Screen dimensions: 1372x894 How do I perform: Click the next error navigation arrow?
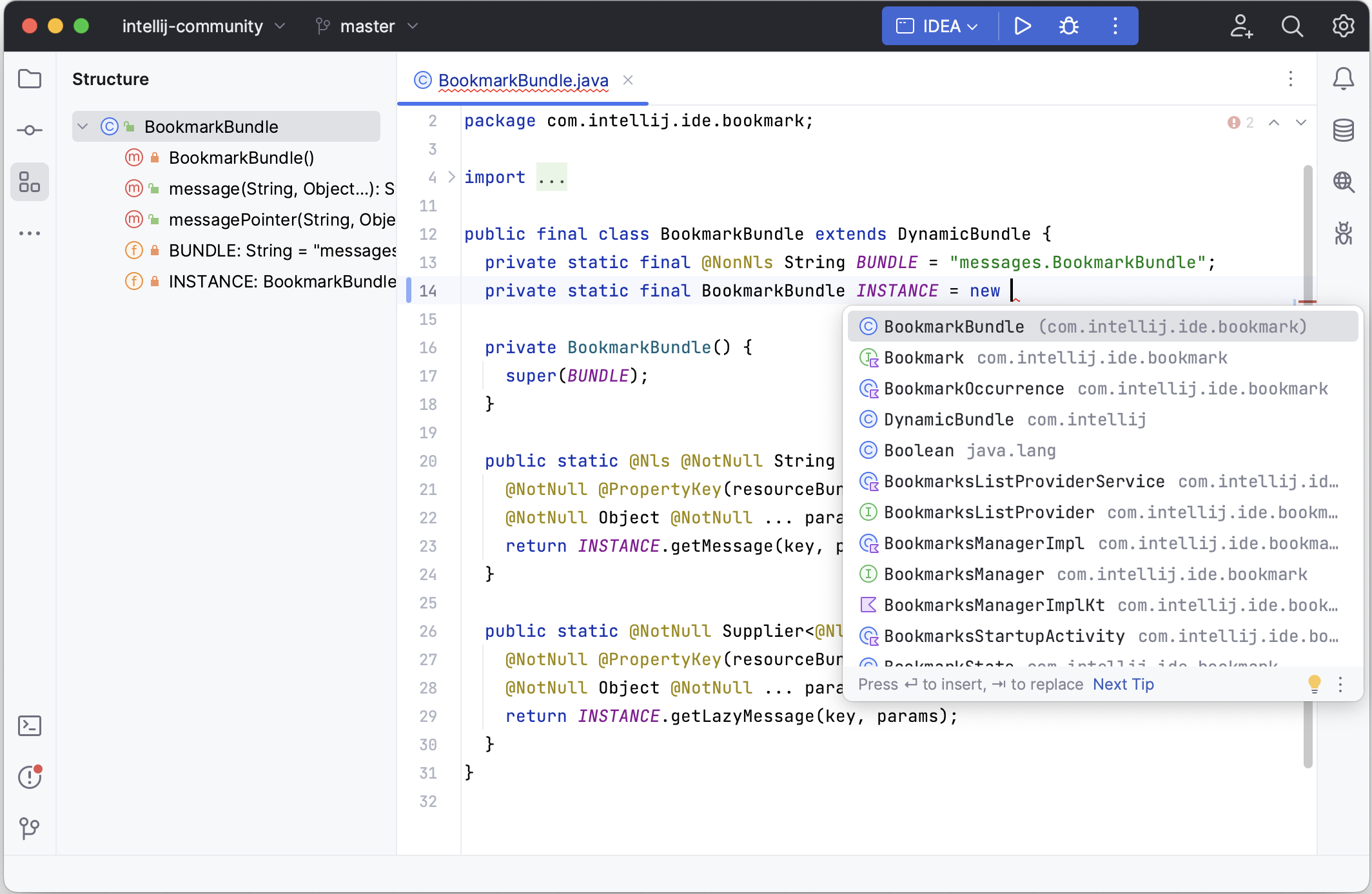click(x=1300, y=122)
